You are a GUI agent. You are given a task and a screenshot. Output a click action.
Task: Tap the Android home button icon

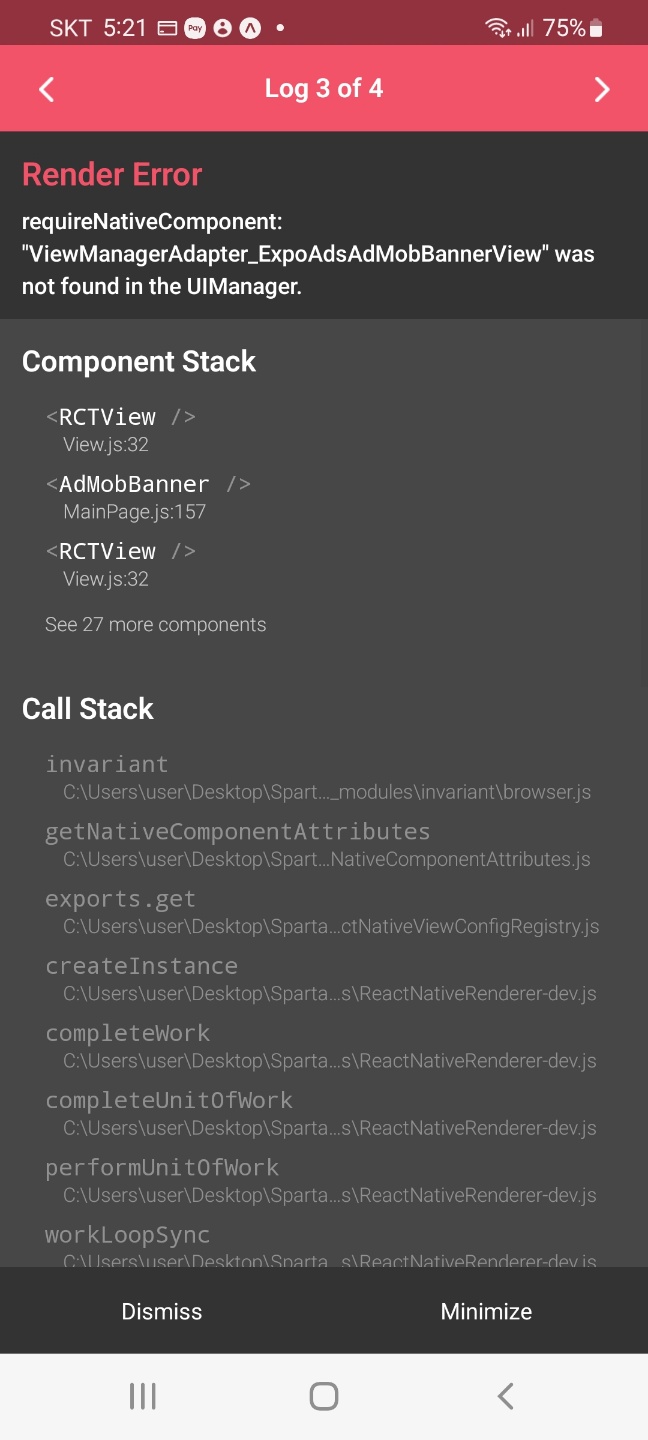pyautogui.click(x=324, y=1396)
